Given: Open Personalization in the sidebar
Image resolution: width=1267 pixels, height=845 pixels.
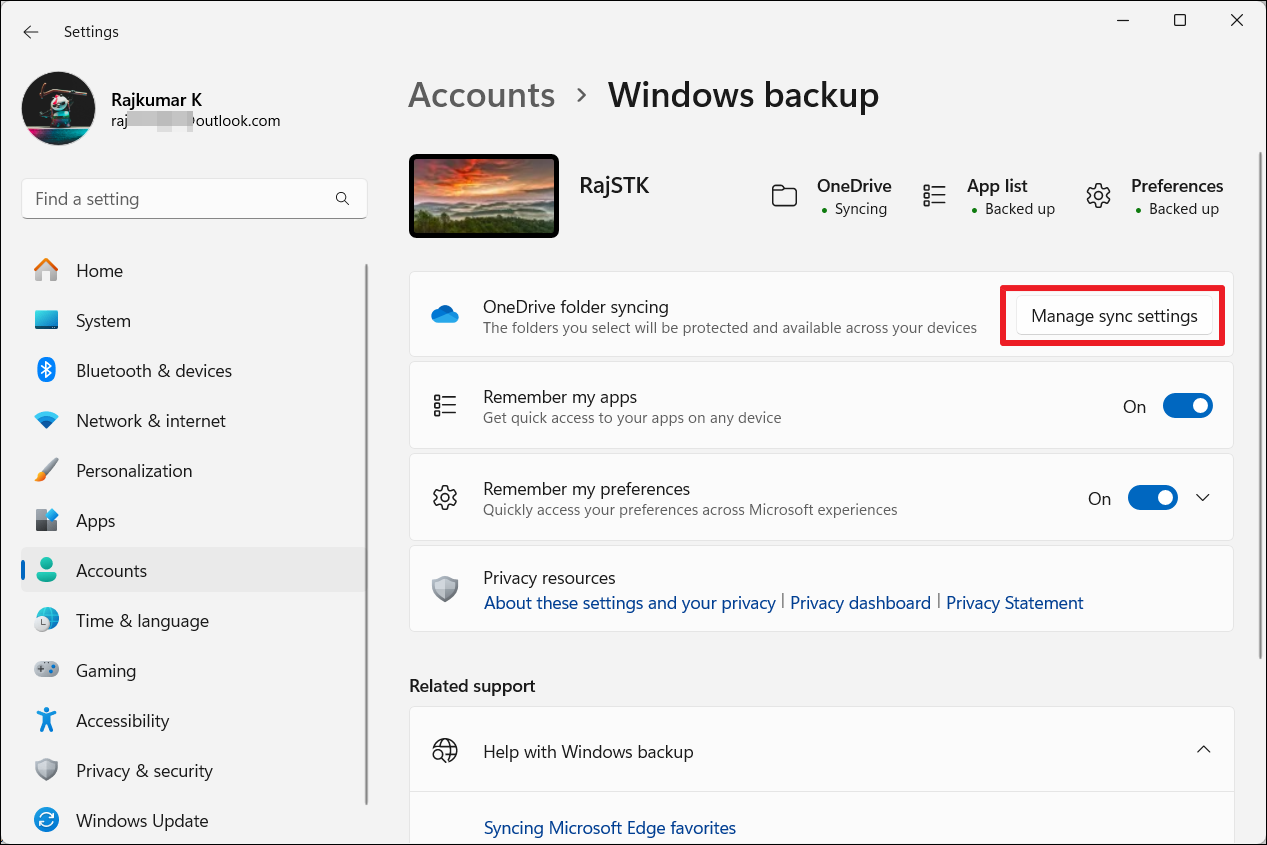Looking at the screenshot, I should (x=134, y=471).
